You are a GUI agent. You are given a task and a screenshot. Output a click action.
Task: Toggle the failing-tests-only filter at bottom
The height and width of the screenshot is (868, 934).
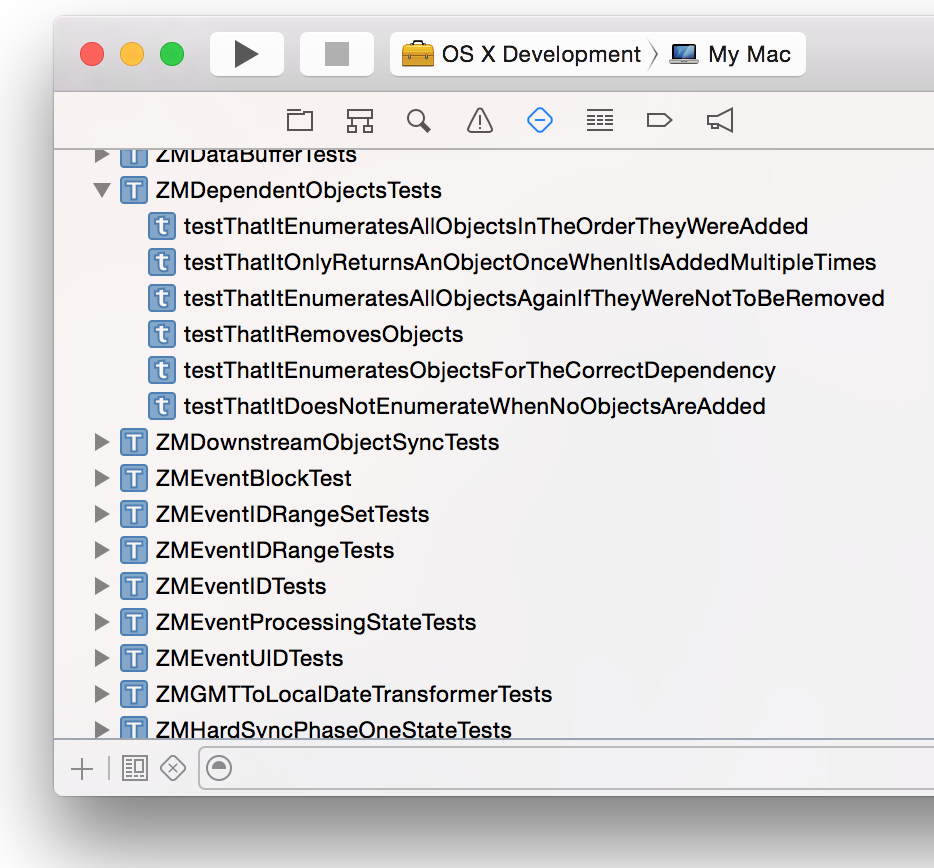tap(173, 768)
